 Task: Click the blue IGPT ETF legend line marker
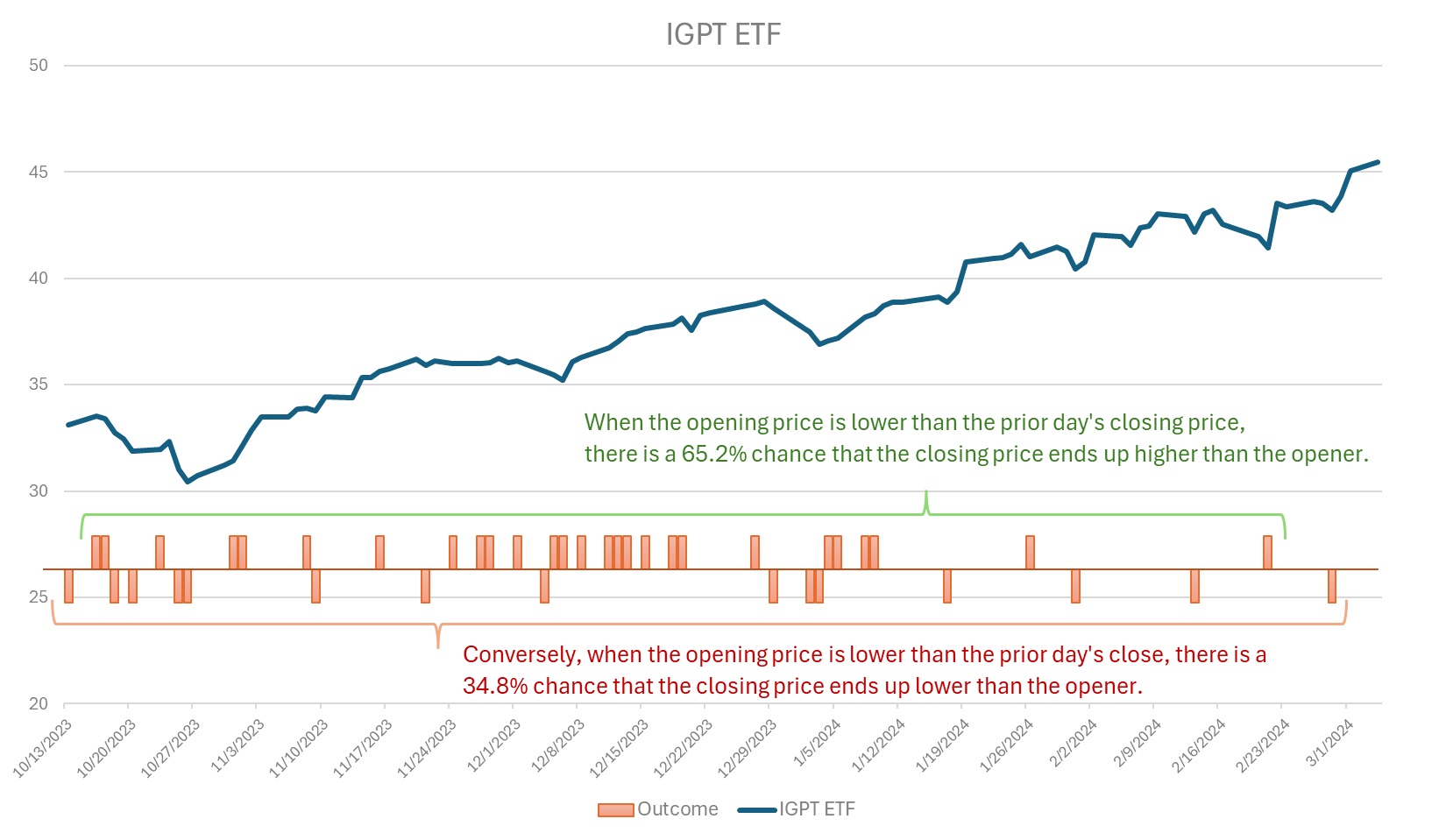[x=756, y=810]
